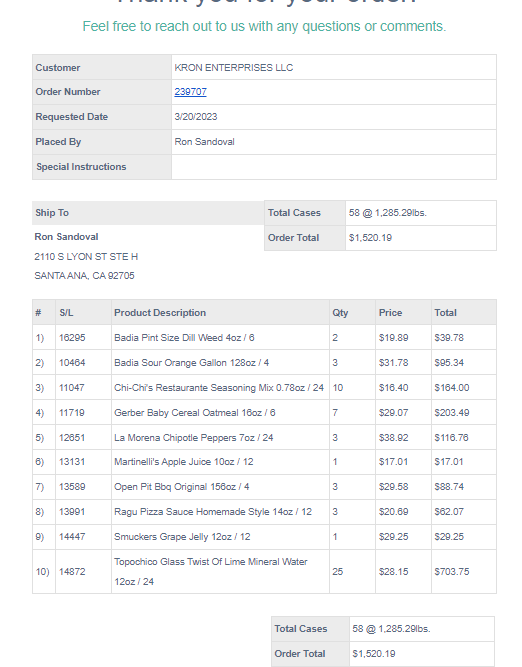This screenshot has width=522, height=667.
Task: Click address line 2110 S LYON ST STE H
Action: (86, 257)
